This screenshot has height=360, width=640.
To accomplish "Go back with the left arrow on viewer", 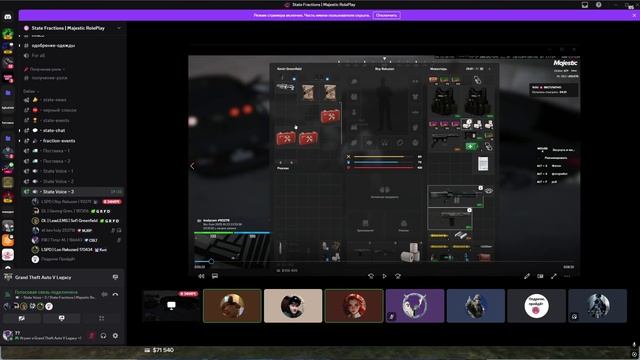I will point(192,166).
